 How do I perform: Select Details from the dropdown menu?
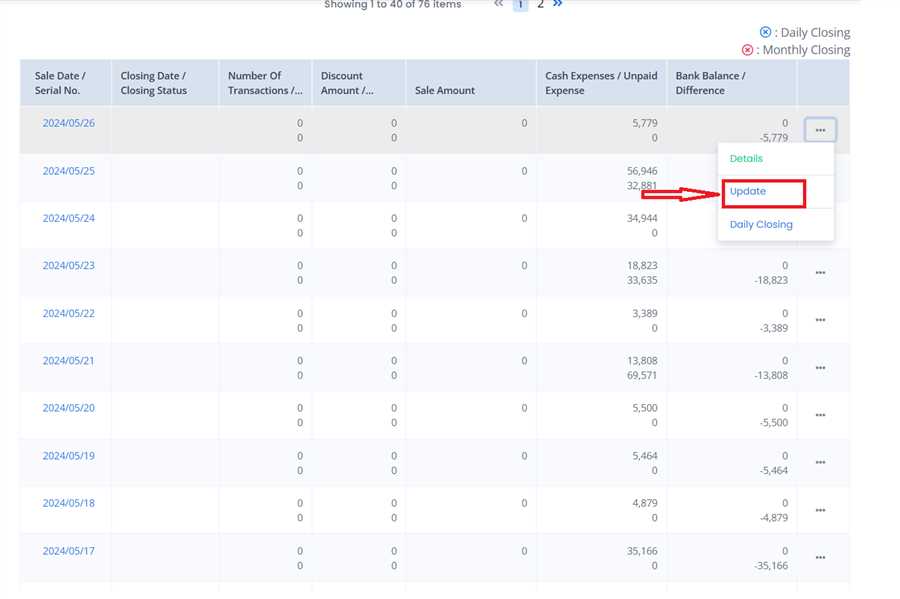click(x=746, y=159)
